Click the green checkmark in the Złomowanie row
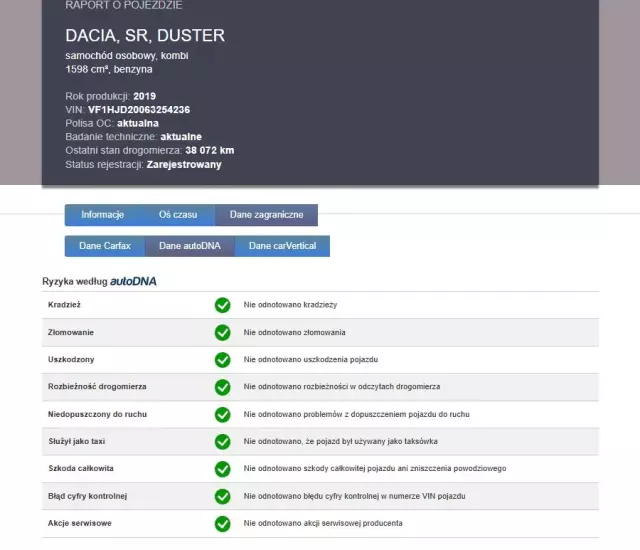Viewport: 640px width, 550px height. pyautogui.click(x=222, y=333)
